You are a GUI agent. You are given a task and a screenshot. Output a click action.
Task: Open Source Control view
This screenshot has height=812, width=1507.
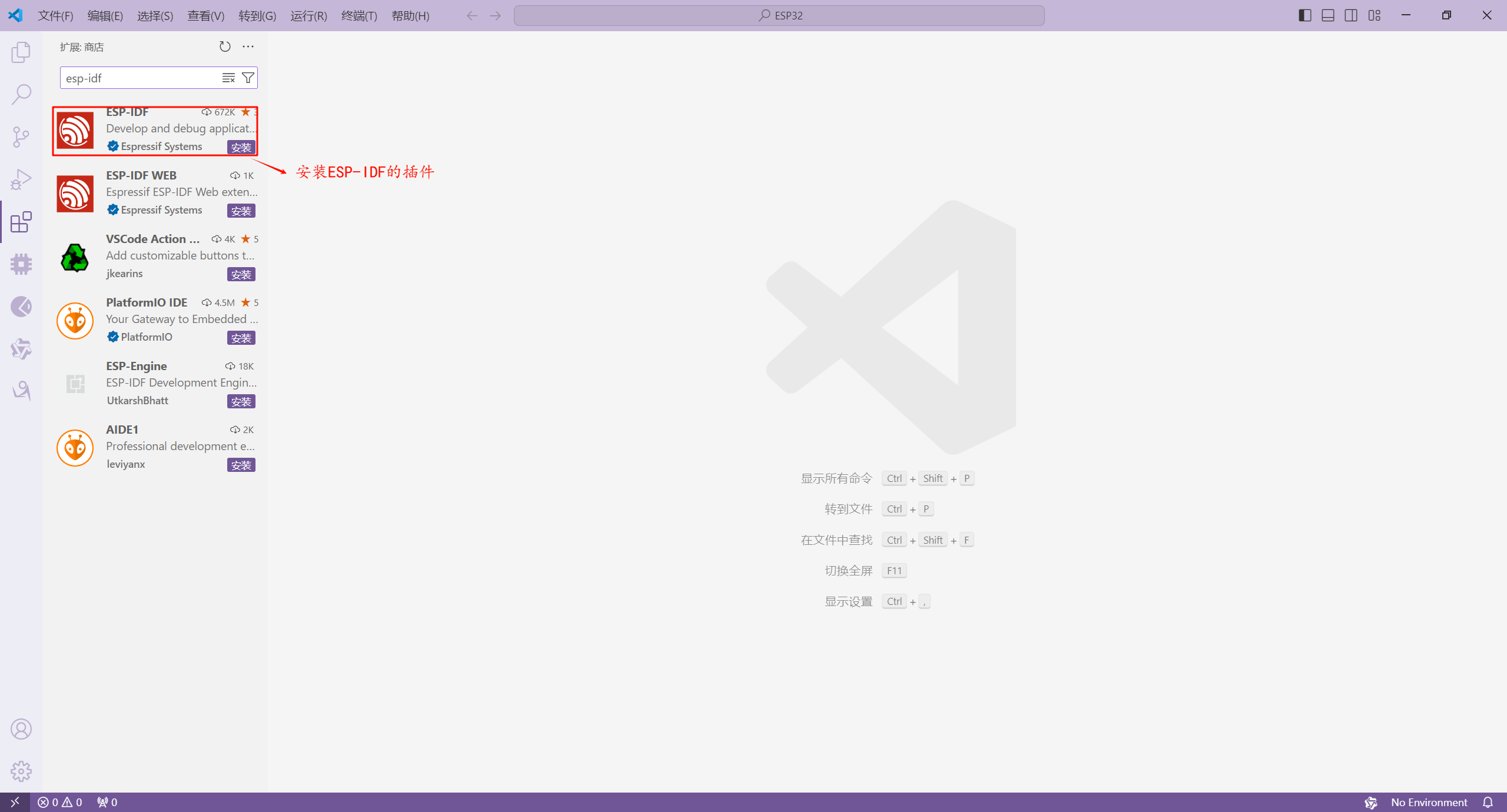click(x=21, y=137)
